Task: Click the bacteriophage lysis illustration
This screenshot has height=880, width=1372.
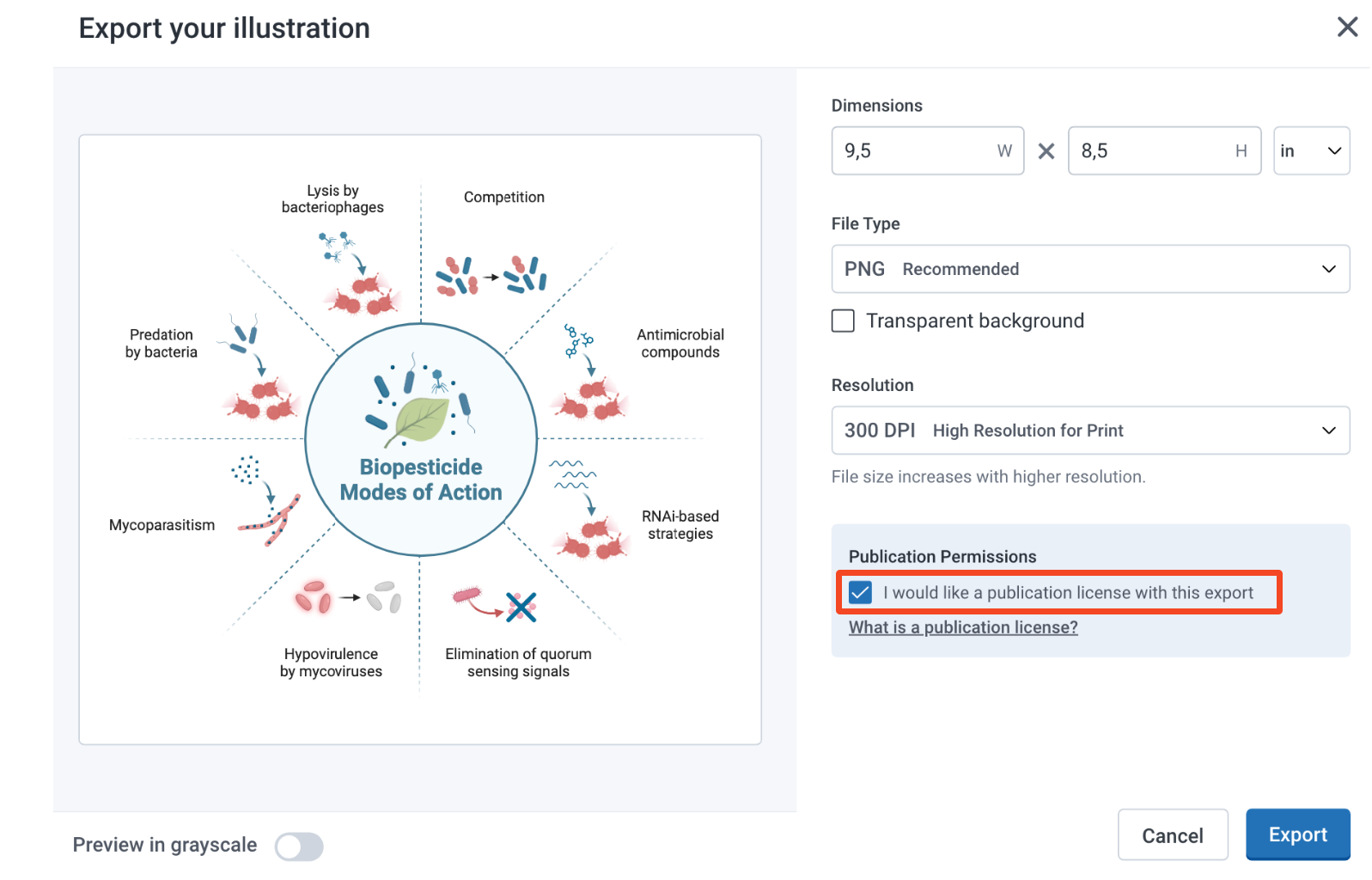Action: click(x=358, y=272)
